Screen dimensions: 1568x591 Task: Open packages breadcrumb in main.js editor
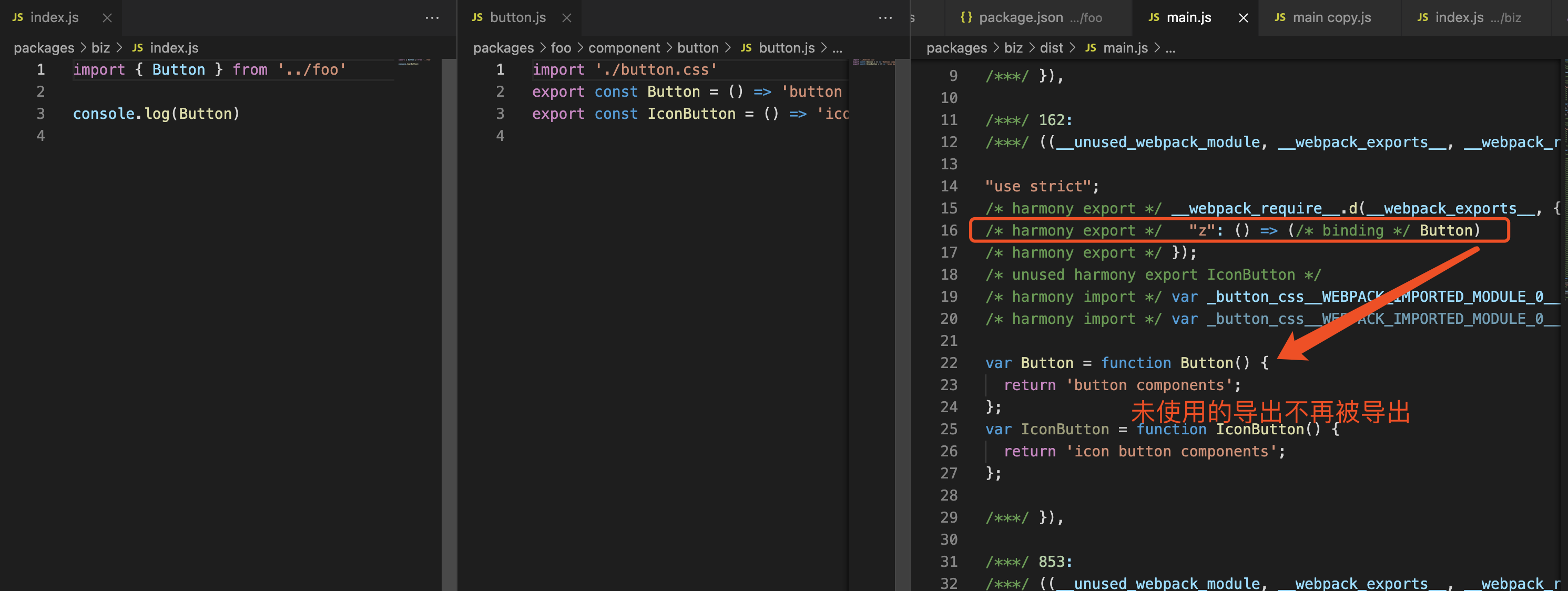956,47
